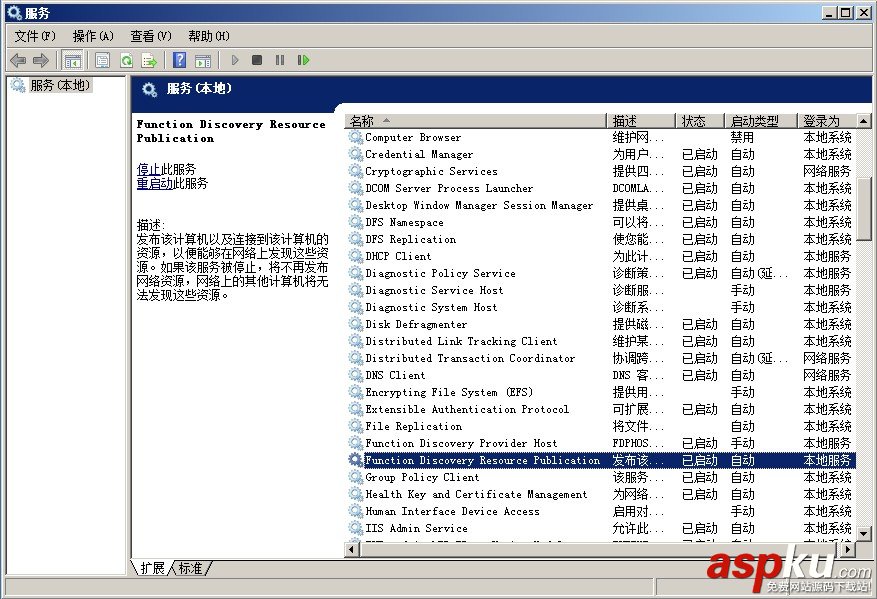The image size is (877, 599).
Task: Select Extensible Authentication Protocol row
Action: [600, 409]
